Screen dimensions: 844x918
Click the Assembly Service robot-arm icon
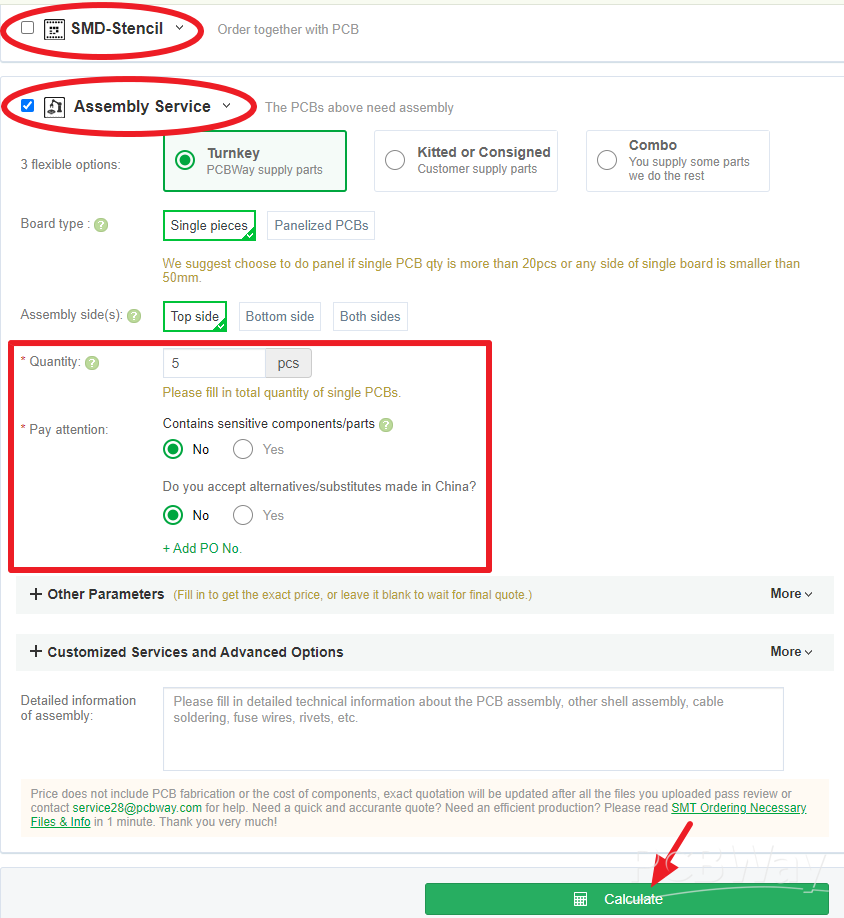pyautogui.click(x=55, y=107)
